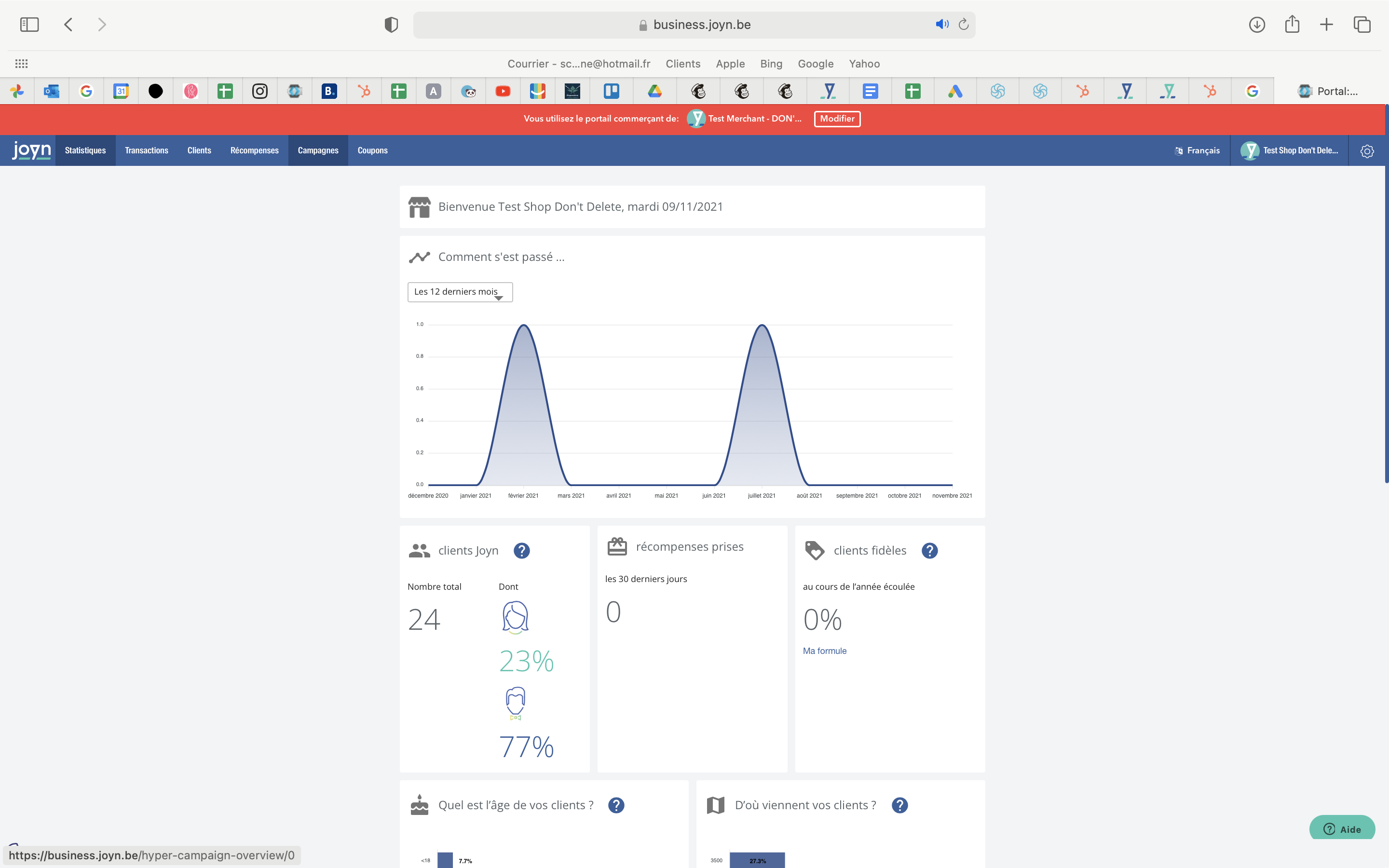This screenshot has width=1389, height=868.
Task: Click the help icon next to clients fidèles
Action: click(929, 551)
